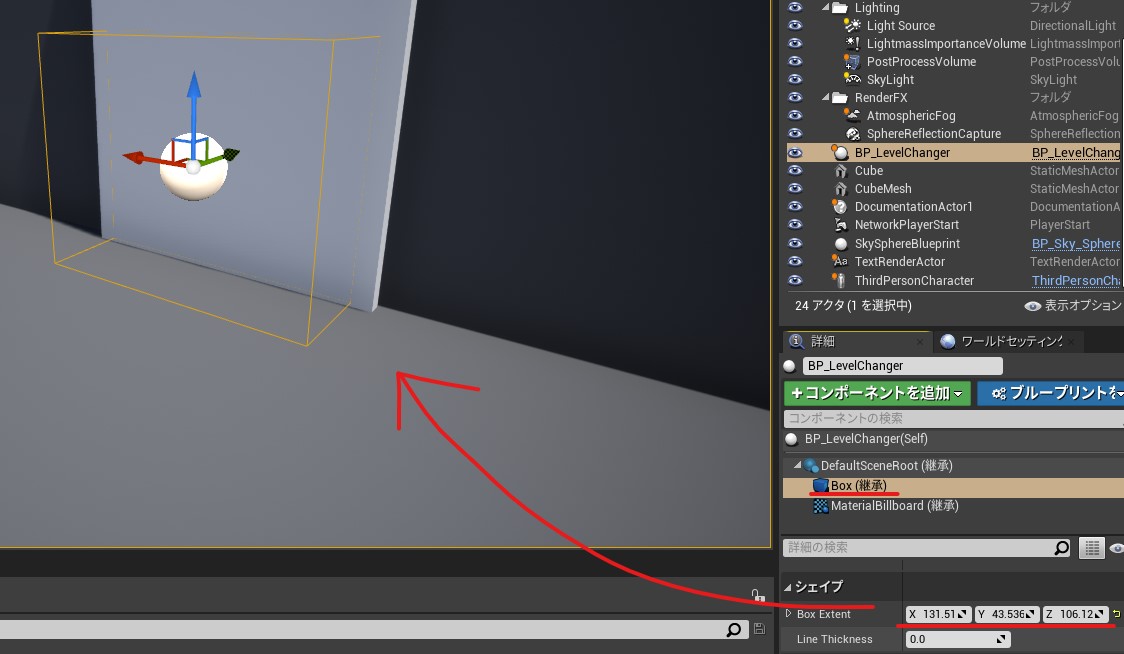The height and width of the screenshot is (654, 1124).
Task: Toggle visibility of Lighting folder
Action: (x=795, y=7)
